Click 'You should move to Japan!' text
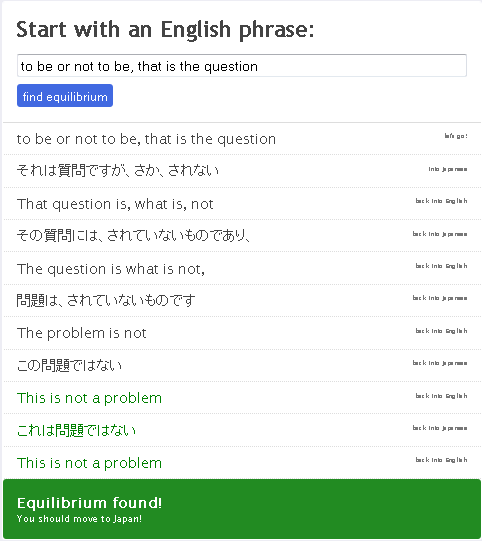 (x=79, y=519)
